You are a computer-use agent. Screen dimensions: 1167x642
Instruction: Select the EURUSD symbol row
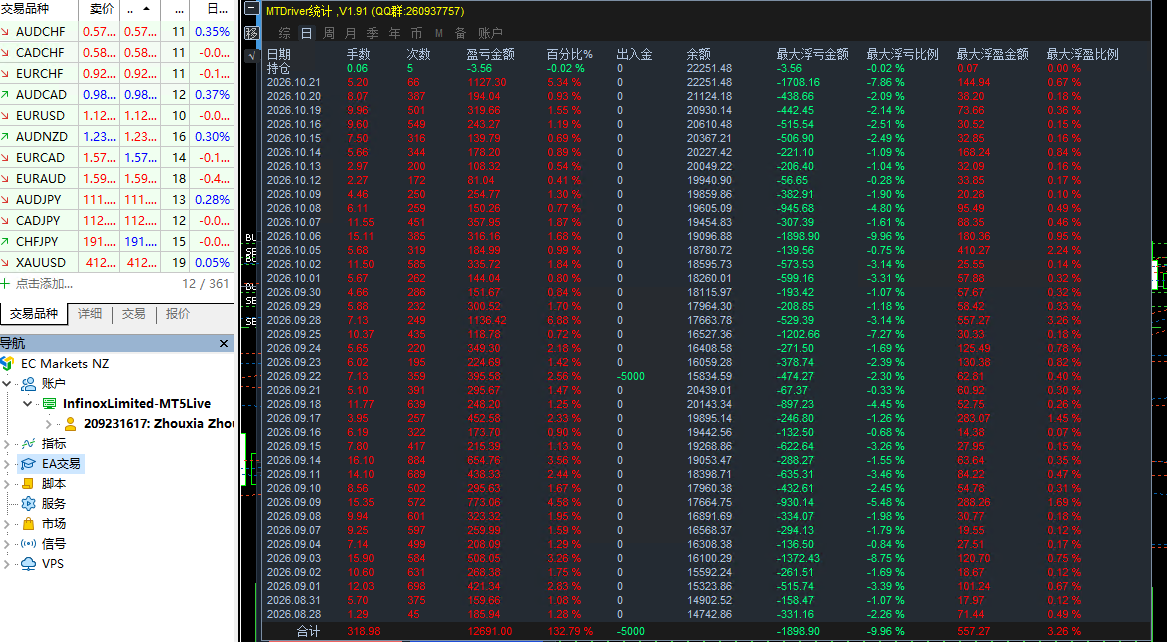click(117, 115)
